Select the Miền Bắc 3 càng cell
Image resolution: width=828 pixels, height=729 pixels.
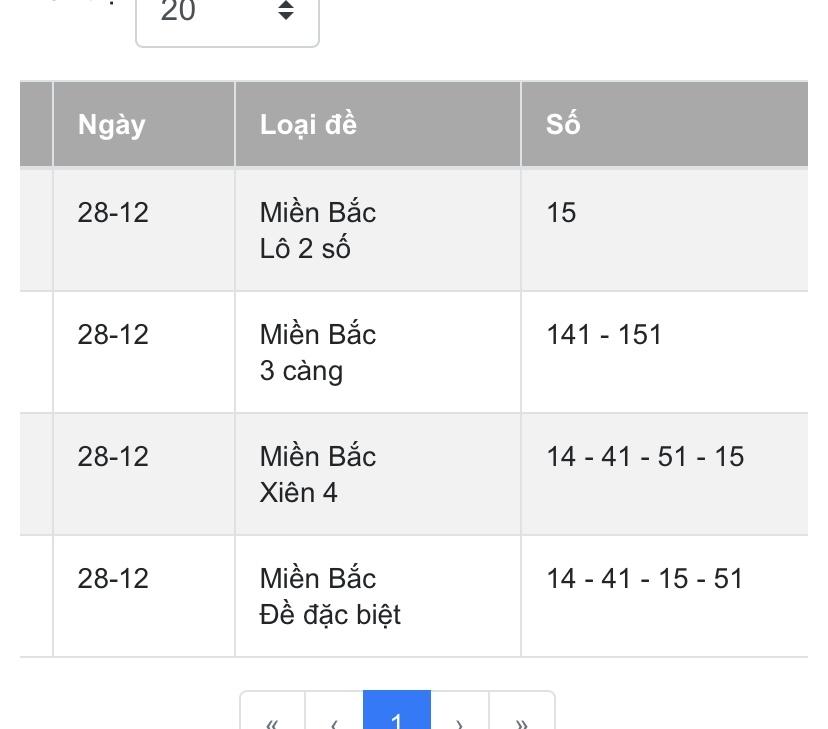point(318,352)
